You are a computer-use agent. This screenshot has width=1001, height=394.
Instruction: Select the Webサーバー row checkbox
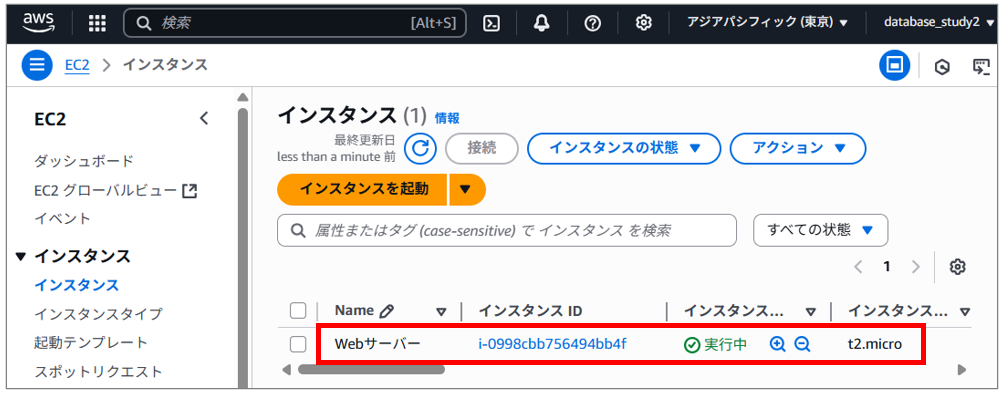coord(298,344)
